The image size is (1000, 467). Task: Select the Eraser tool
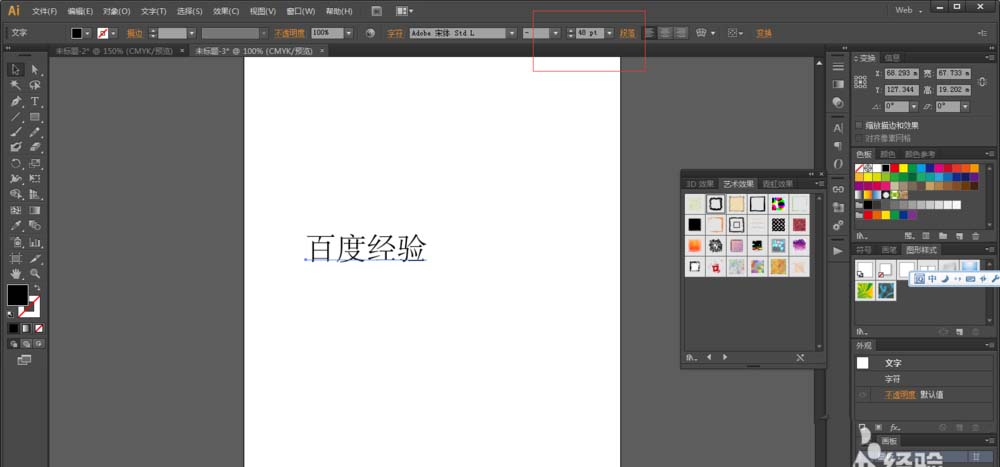pyautogui.click(x=35, y=147)
